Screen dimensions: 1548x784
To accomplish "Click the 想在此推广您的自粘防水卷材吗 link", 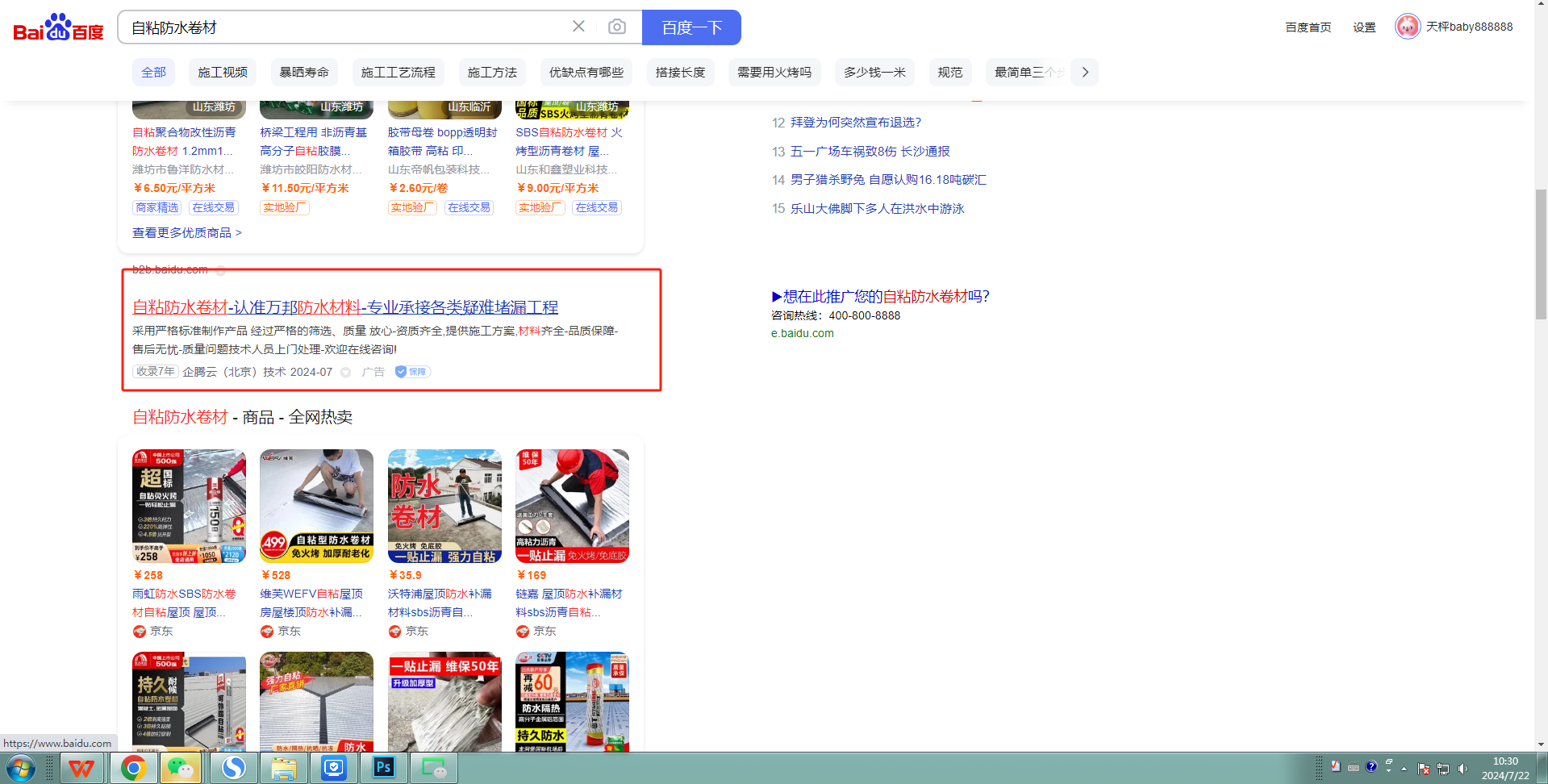I will click(880, 296).
